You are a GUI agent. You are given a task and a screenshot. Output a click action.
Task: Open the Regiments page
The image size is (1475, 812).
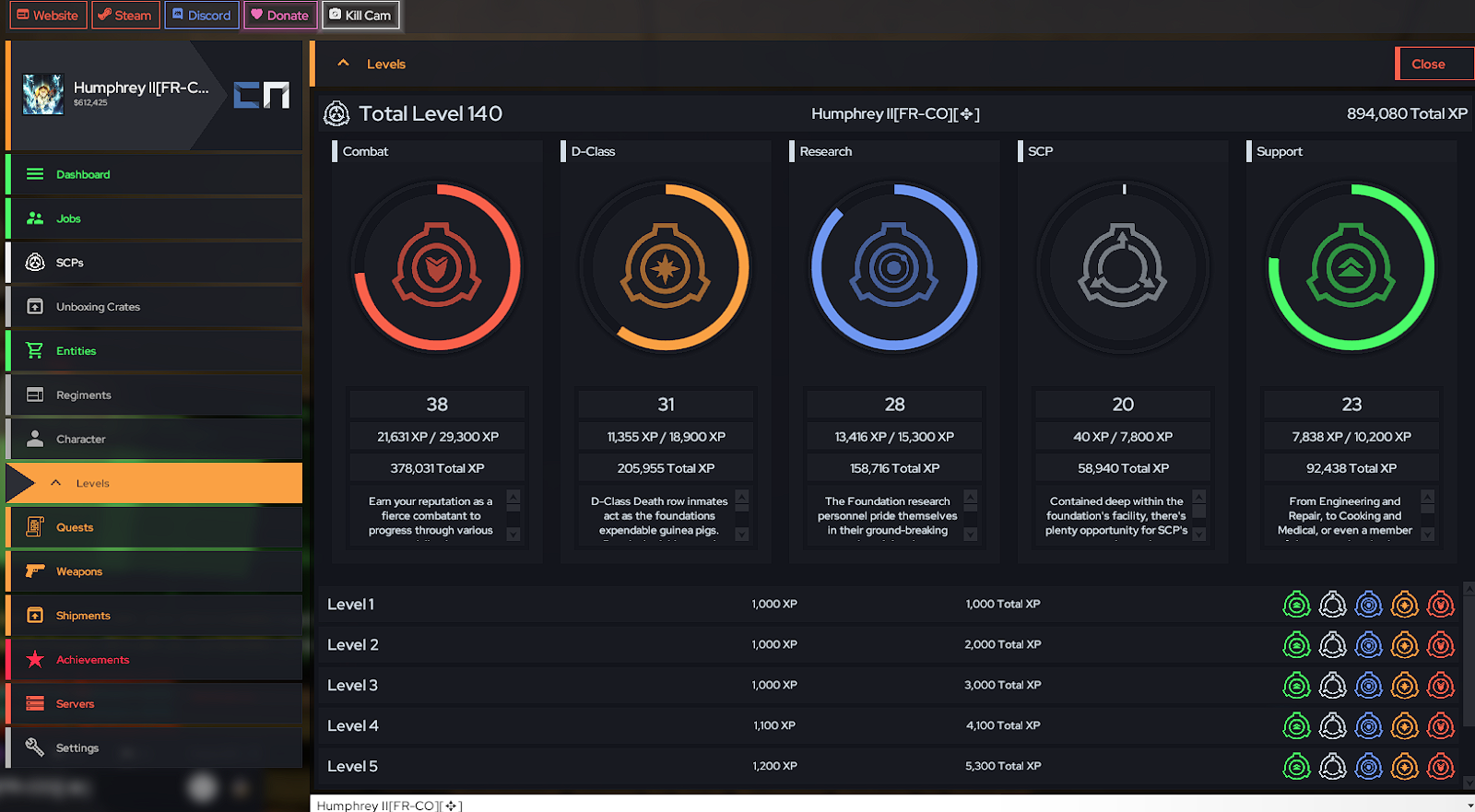tap(154, 394)
